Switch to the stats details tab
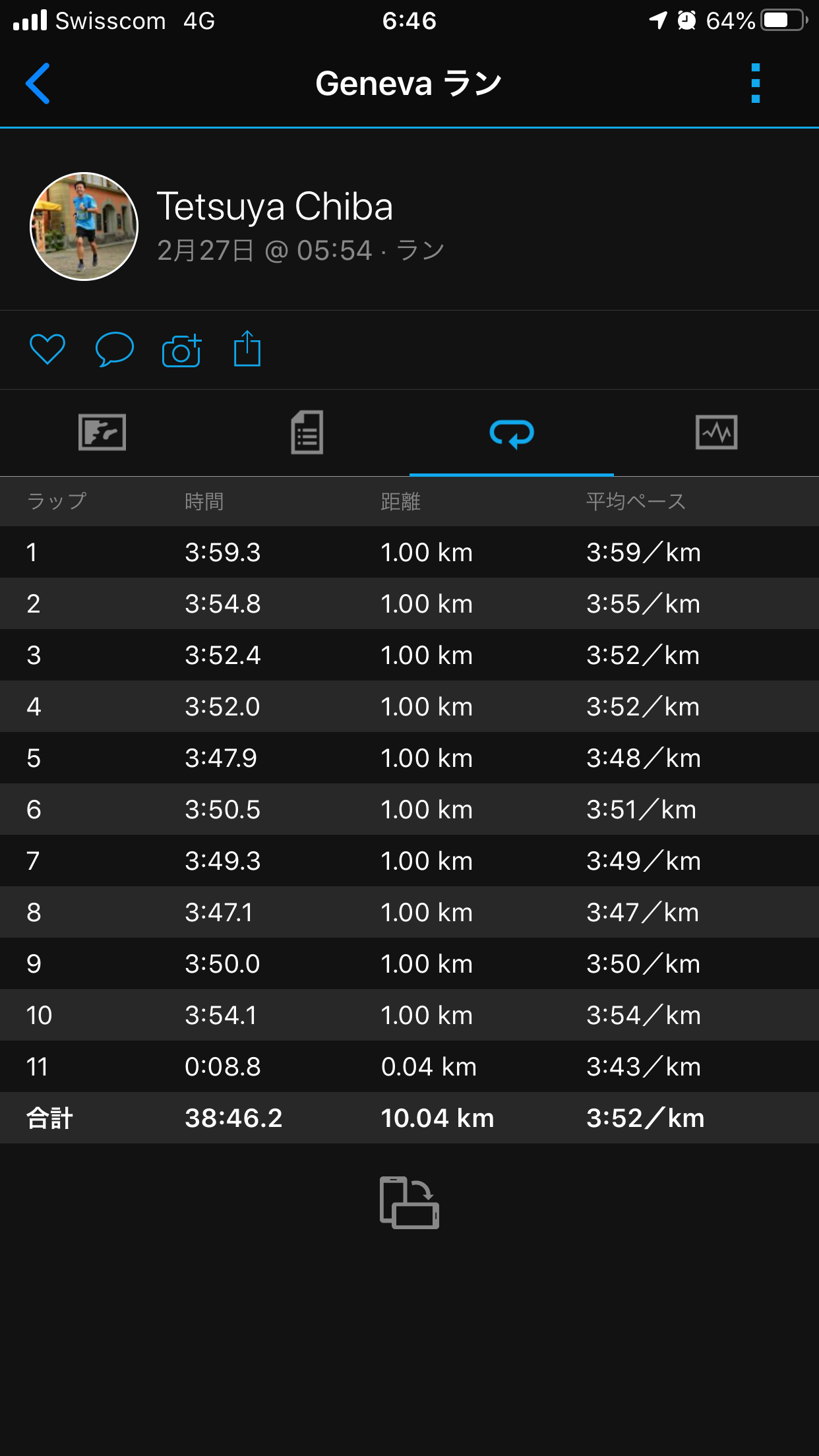Viewport: 819px width, 1456px height. point(307,433)
